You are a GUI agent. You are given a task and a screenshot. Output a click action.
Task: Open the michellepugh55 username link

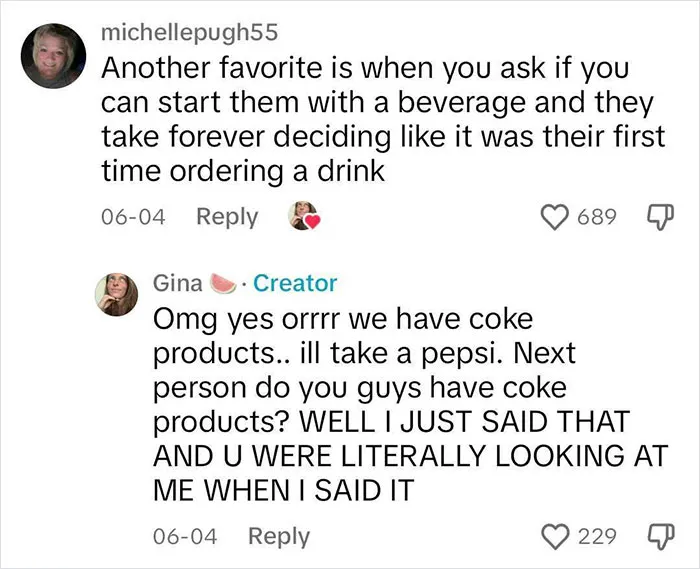pos(190,33)
